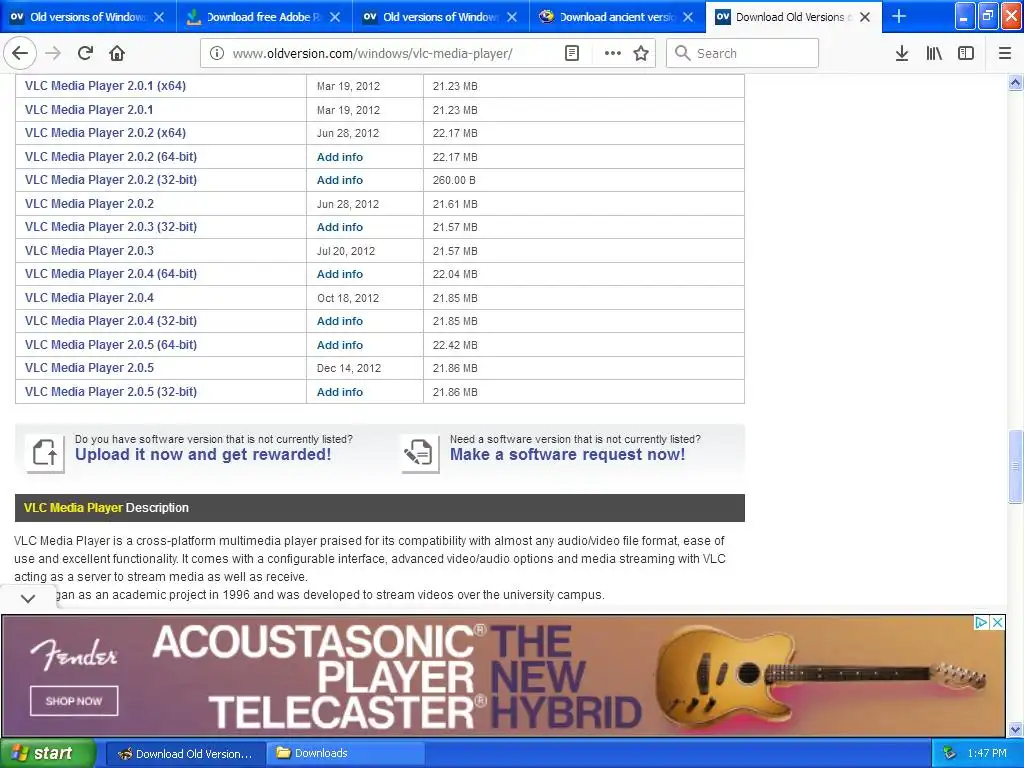
Task: Switch to Download ancient versions tab
Action: [617, 16]
